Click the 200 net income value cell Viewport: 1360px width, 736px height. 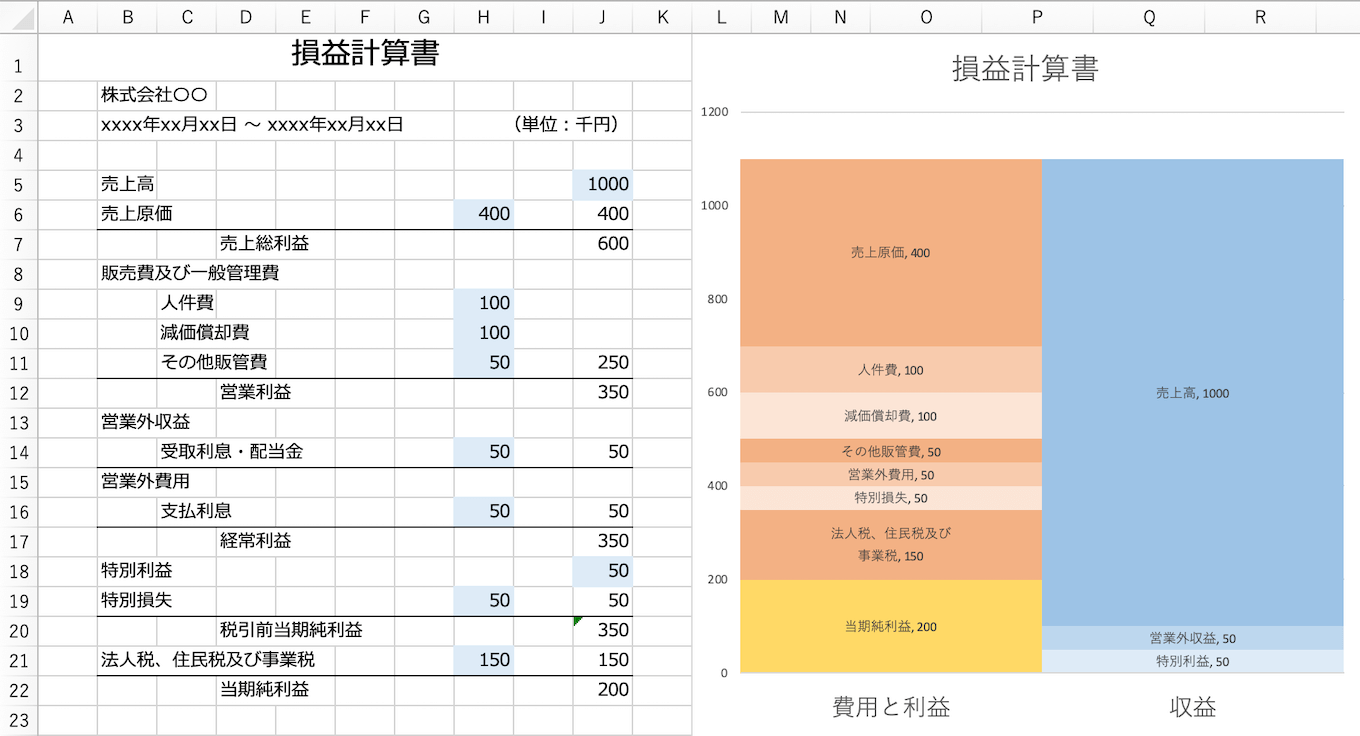603,690
